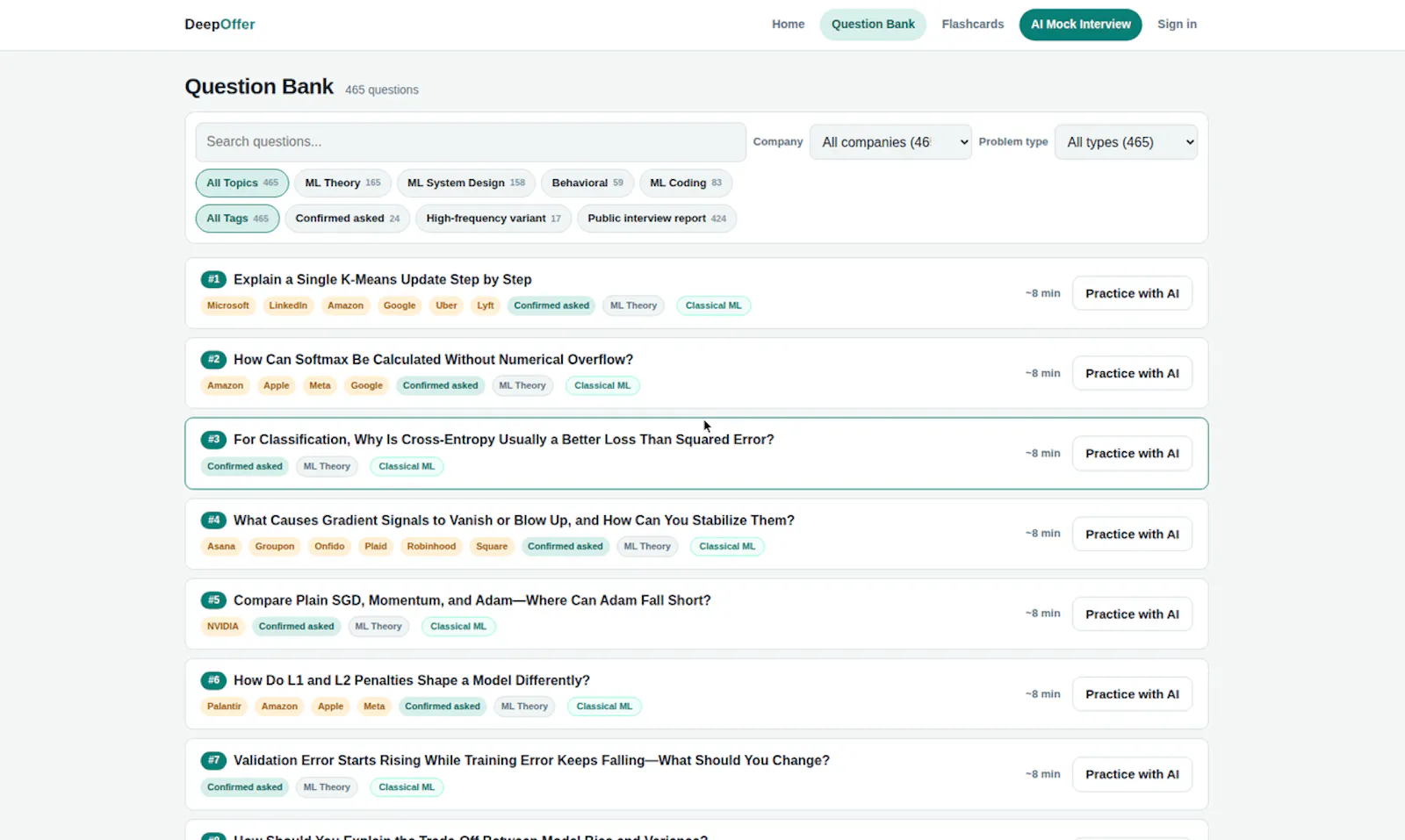
Task: Select the All Tags filter chip
Action: pyautogui.click(x=237, y=219)
